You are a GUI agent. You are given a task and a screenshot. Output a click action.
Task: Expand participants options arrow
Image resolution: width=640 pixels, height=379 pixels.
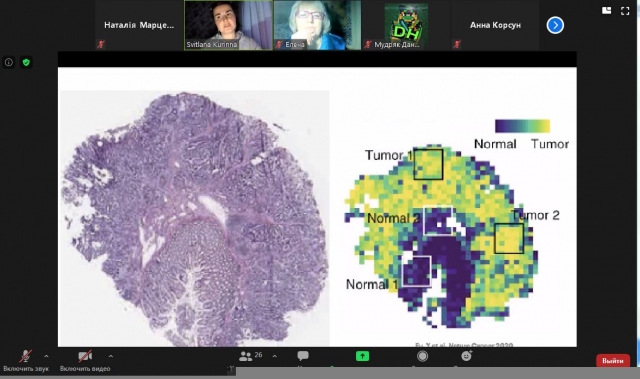tap(275, 356)
